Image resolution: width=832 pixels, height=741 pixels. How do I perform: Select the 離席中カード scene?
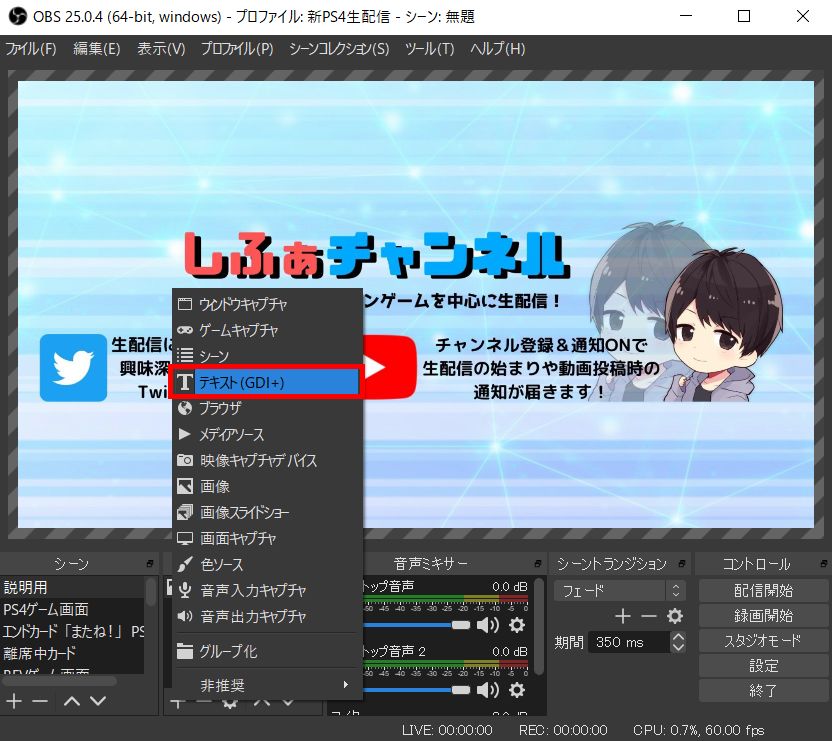click(72, 652)
